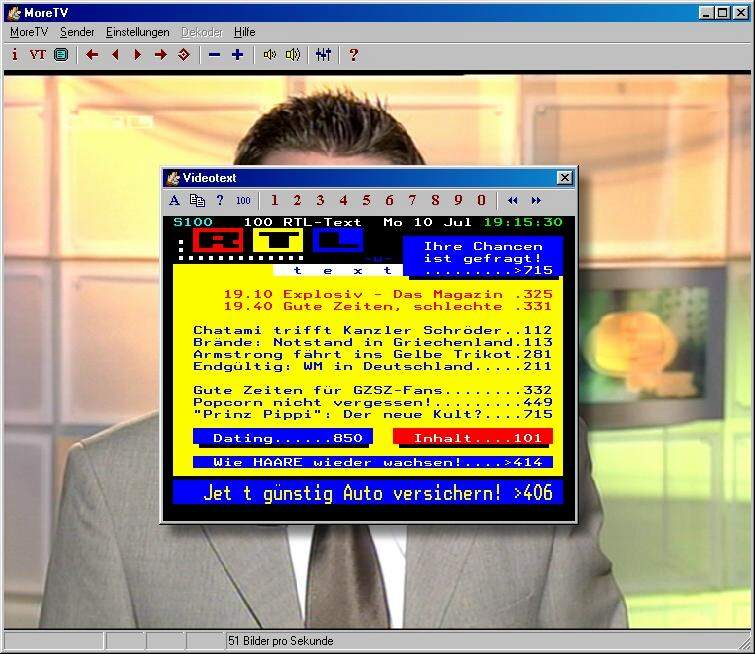Image resolution: width=755 pixels, height=654 pixels.
Task: Click the red info 'i' toolbar icon
Action: pos(15,55)
